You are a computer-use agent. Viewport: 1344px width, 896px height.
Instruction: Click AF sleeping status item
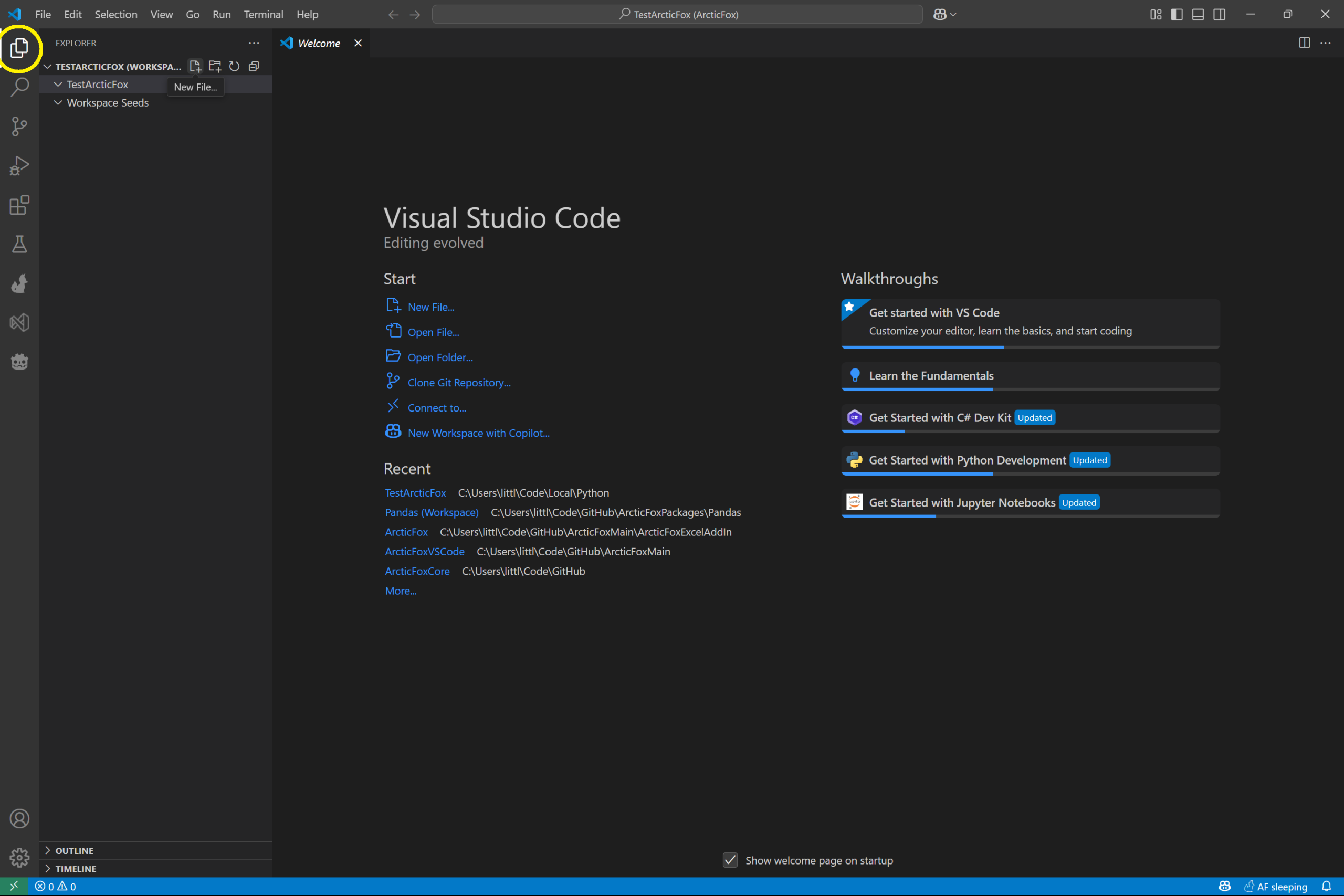(1276, 887)
